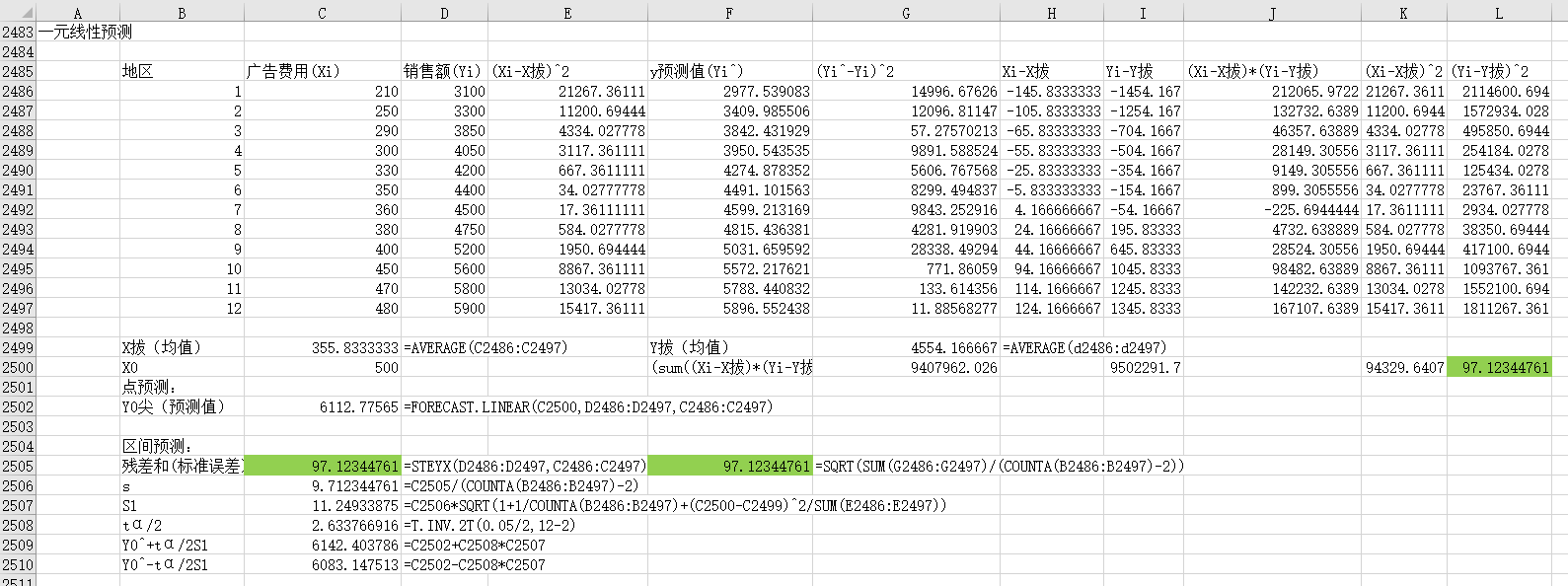The height and width of the screenshot is (586, 1568).
Task: Select the column J header
Action: click(x=1273, y=13)
